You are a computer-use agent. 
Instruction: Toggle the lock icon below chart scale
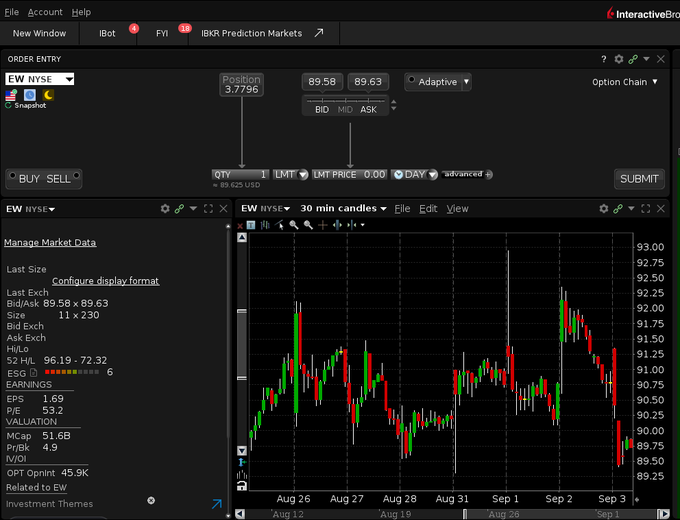242,486
